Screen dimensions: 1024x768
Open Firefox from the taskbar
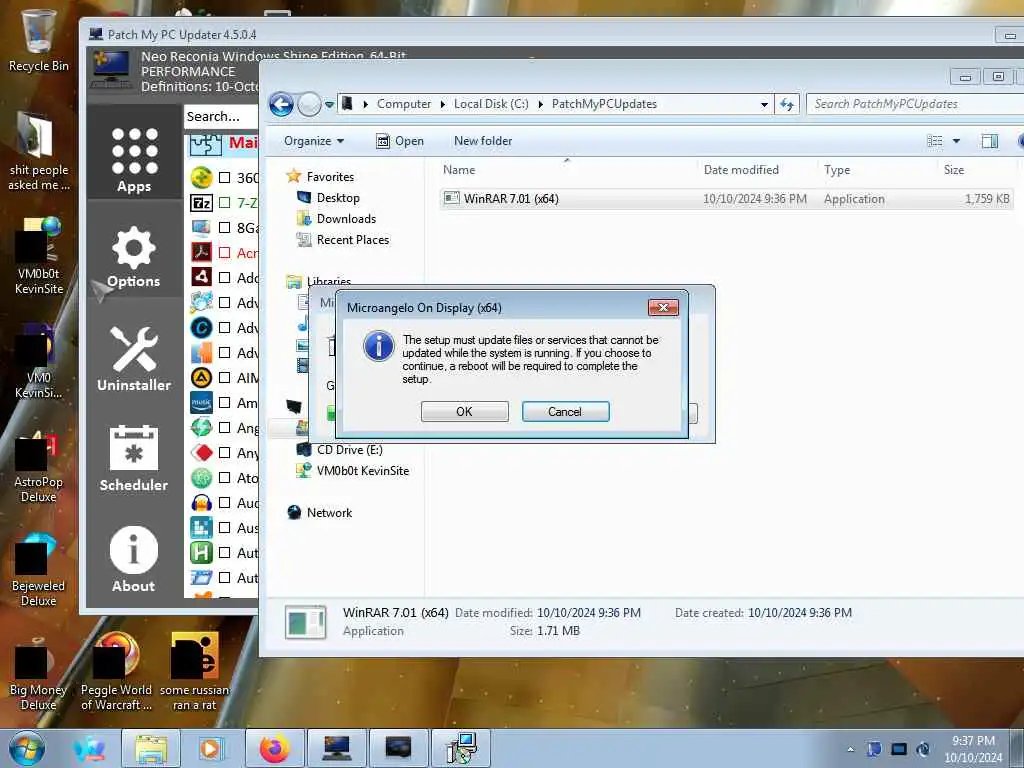[275, 748]
